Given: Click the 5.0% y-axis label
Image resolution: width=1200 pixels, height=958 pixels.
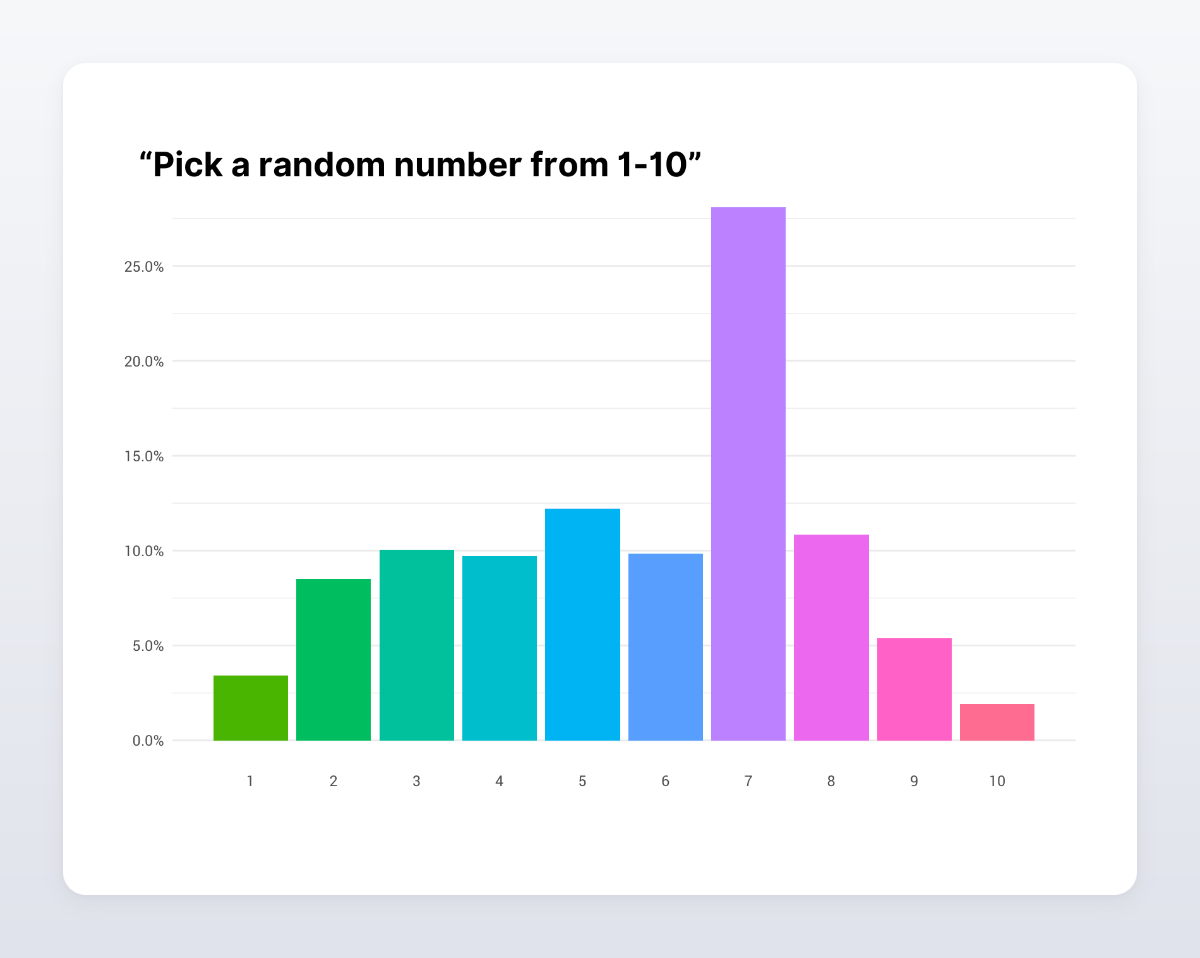Looking at the screenshot, I should (x=147, y=646).
